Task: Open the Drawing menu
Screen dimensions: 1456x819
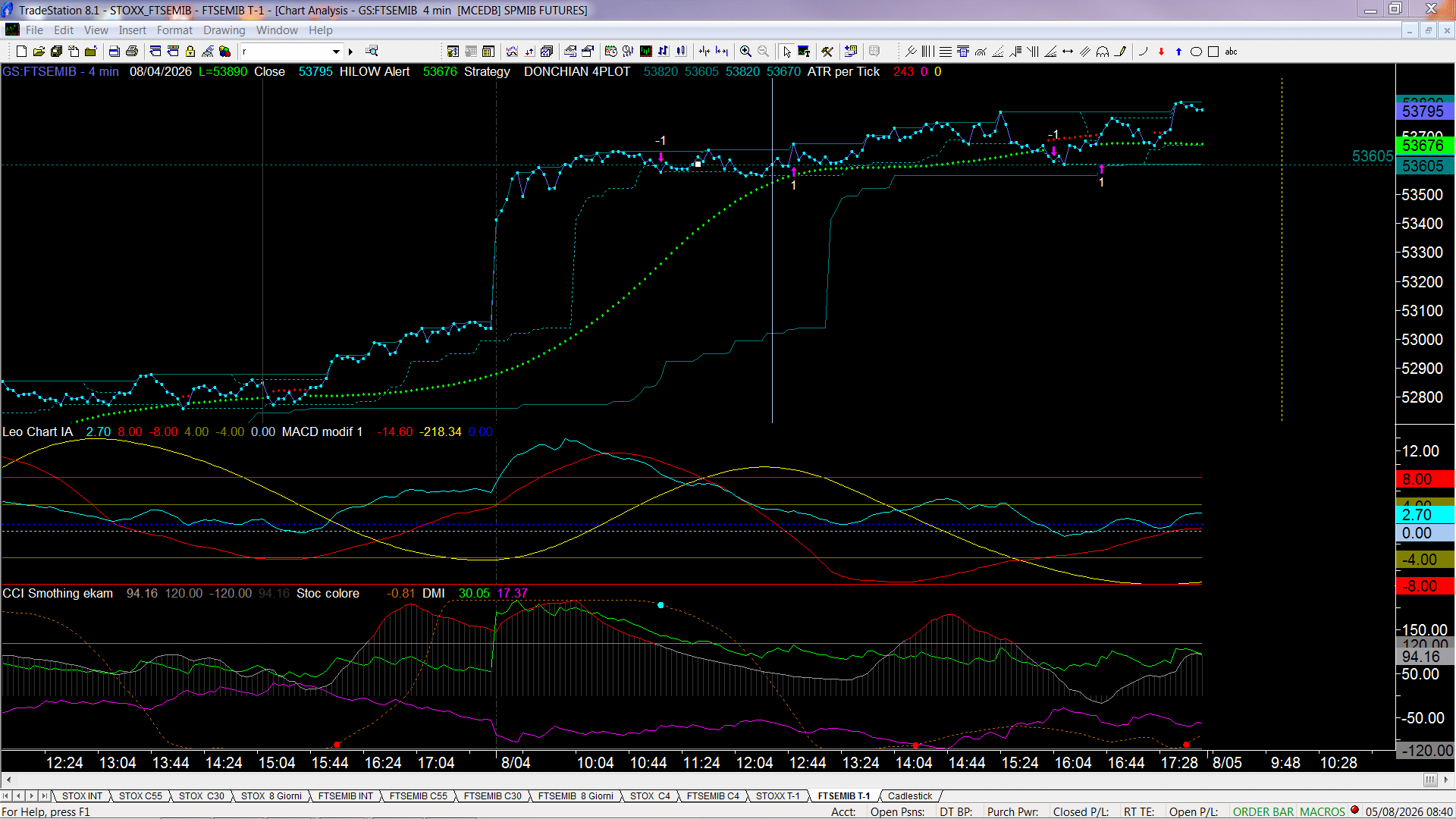Action: click(224, 30)
